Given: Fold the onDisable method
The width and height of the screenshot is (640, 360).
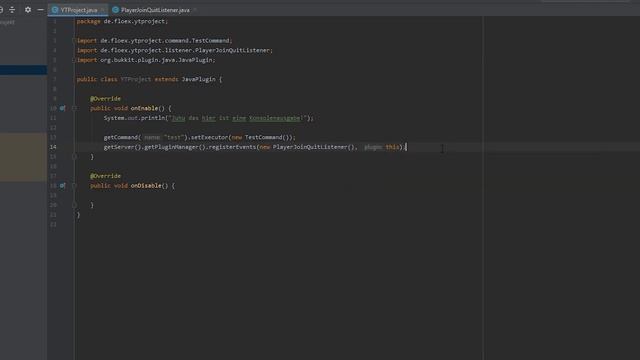Looking at the screenshot, I should [x=74, y=185].
